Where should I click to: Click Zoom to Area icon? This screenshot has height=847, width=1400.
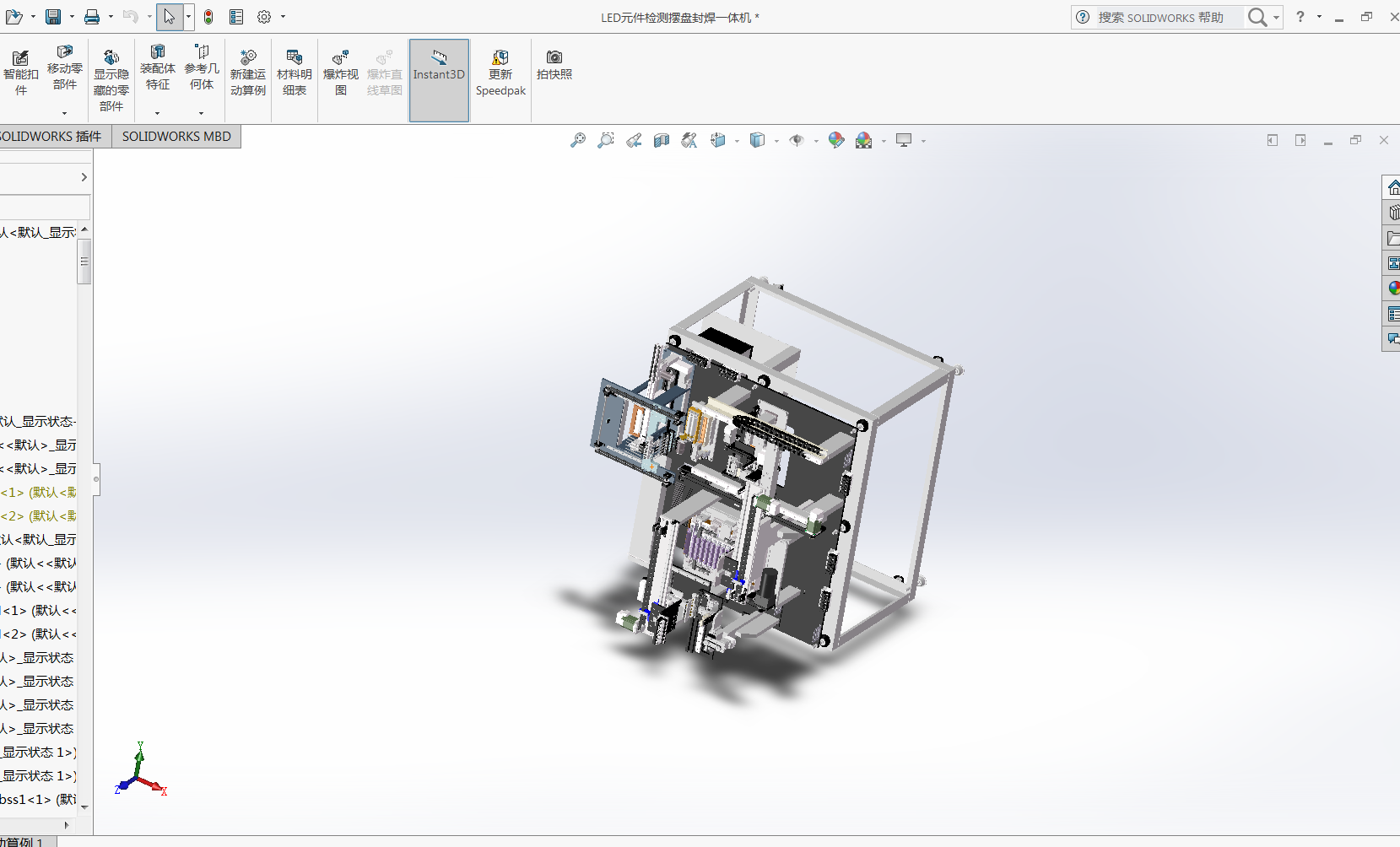click(x=606, y=140)
